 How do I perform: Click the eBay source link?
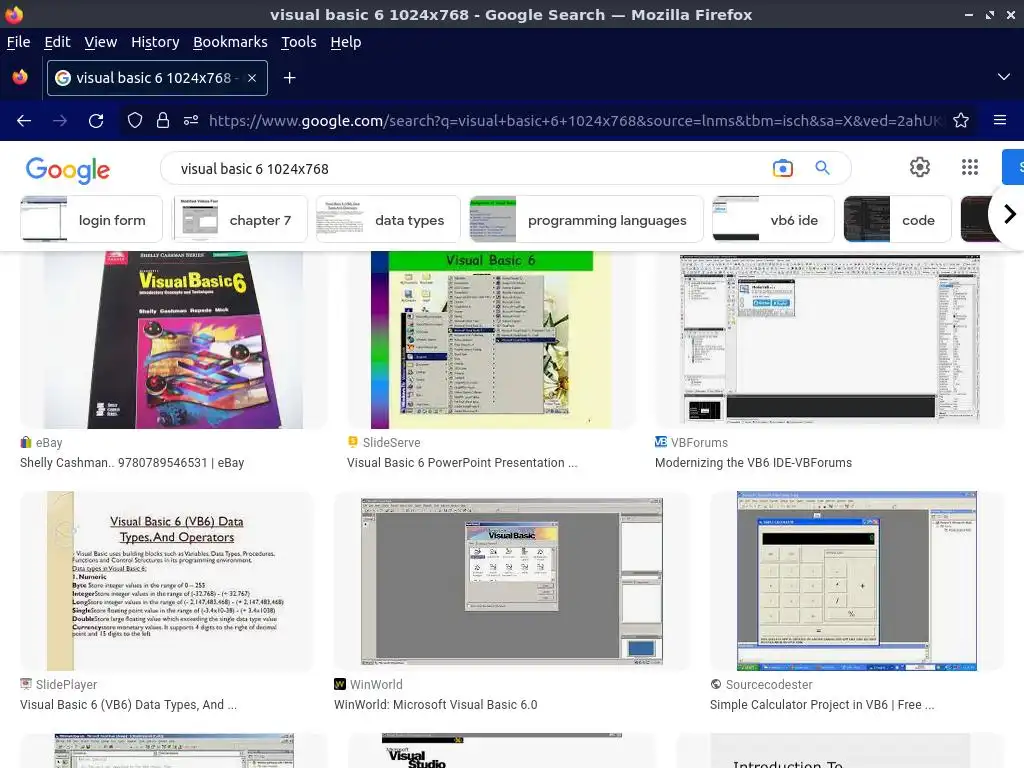pos(48,442)
